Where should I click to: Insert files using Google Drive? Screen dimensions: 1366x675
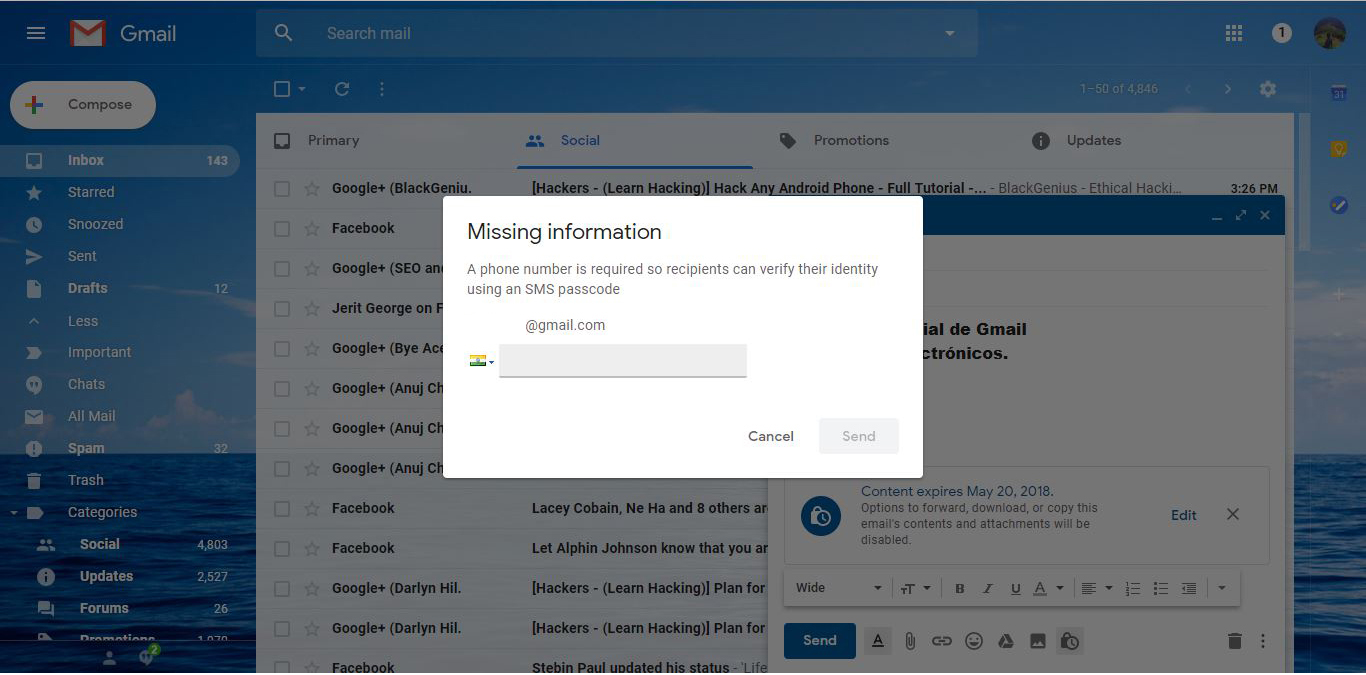point(1006,641)
